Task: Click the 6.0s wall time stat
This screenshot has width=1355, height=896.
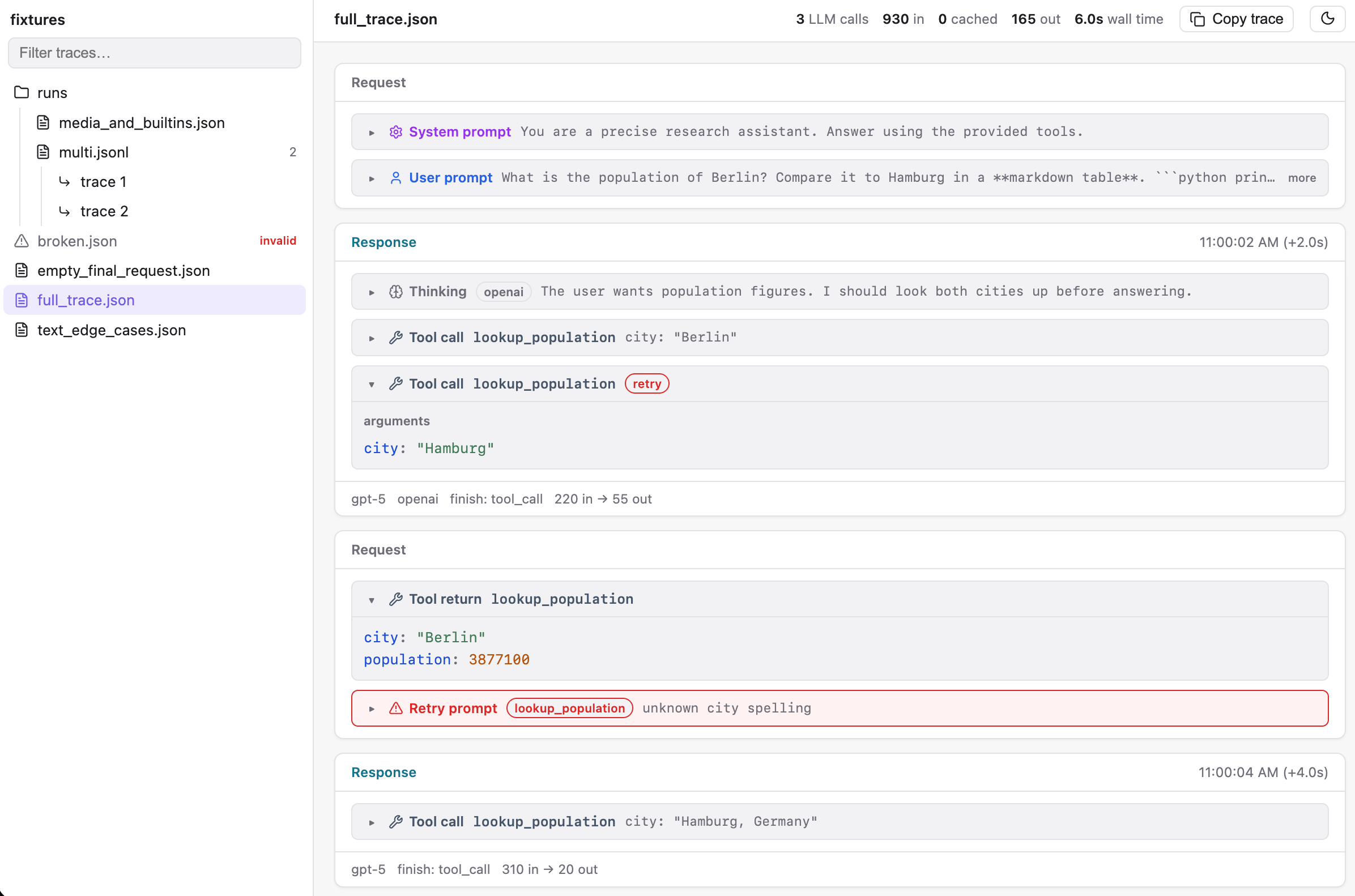Action: click(1118, 19)
